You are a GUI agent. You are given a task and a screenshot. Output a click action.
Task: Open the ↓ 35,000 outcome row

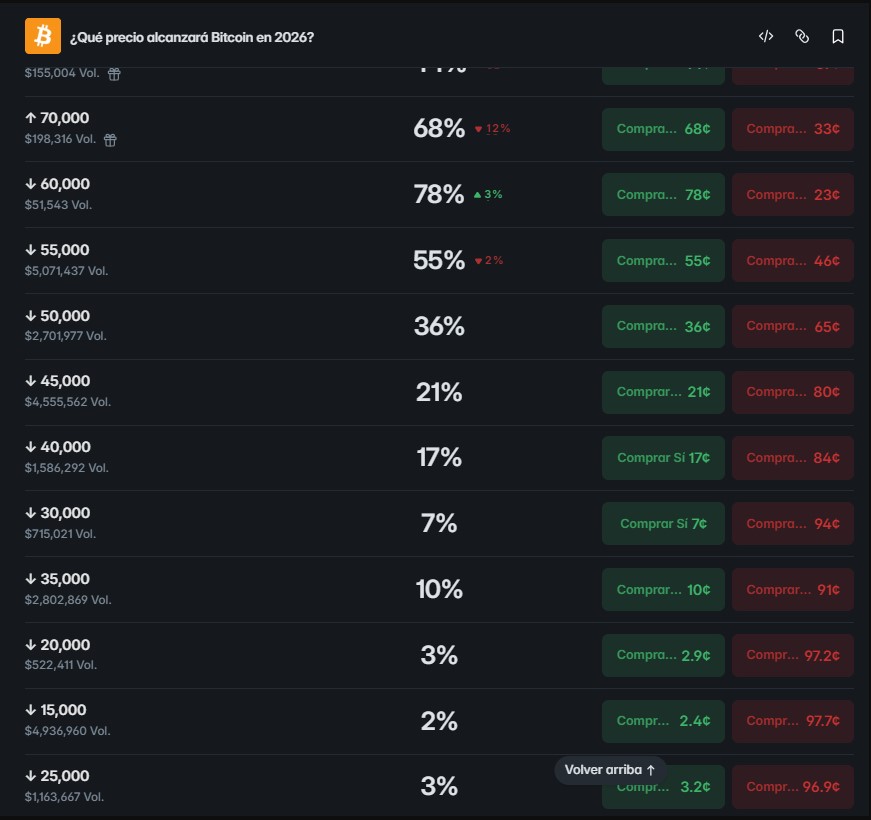pos(439,589)
